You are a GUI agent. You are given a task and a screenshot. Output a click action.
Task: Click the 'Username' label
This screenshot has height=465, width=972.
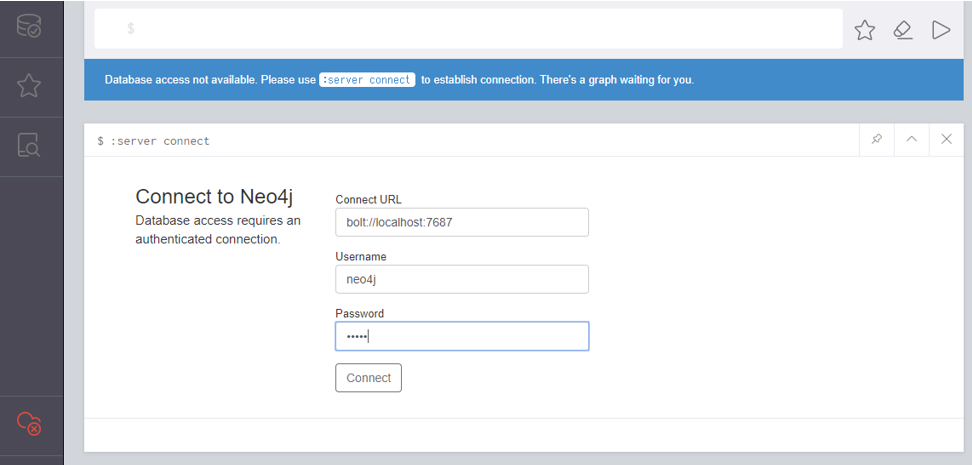[x=361, y=257]
